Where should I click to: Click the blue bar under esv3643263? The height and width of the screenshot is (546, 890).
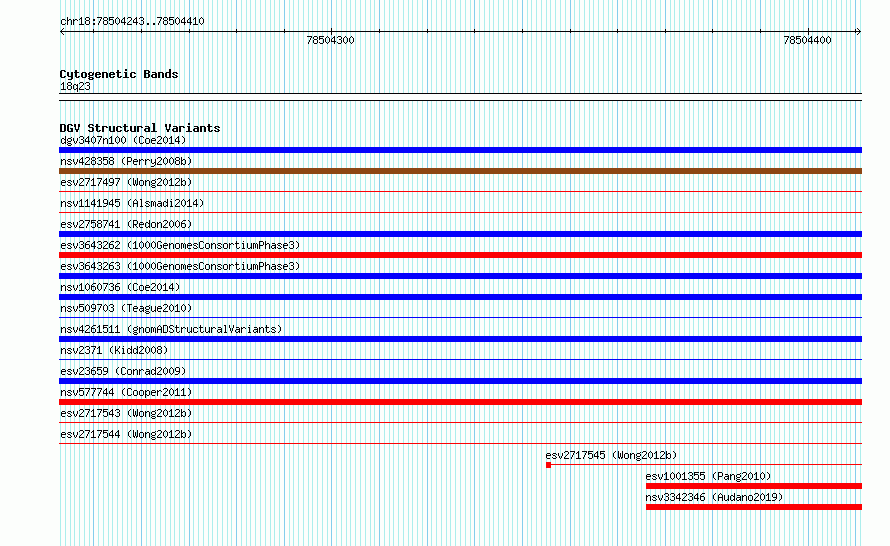[x=460, y=276]
